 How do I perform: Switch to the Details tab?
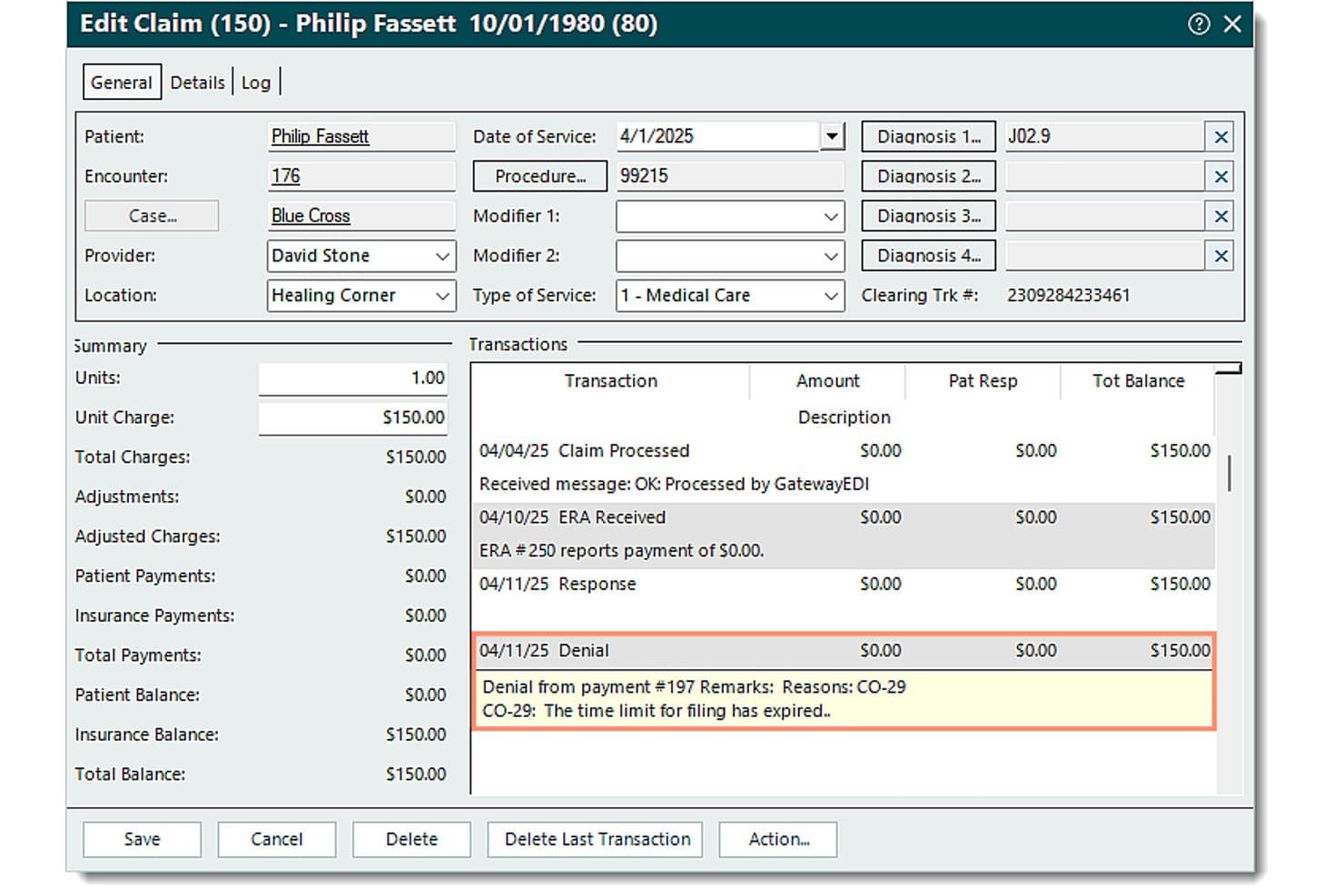click(x=197, y=83)
